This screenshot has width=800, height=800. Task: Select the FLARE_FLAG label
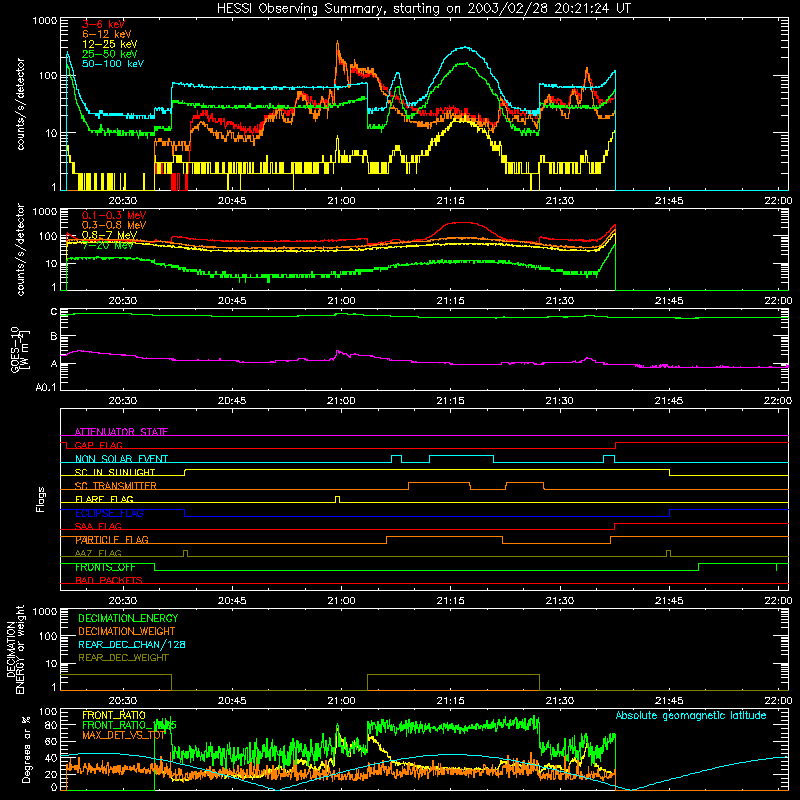[x=104, y=499]
